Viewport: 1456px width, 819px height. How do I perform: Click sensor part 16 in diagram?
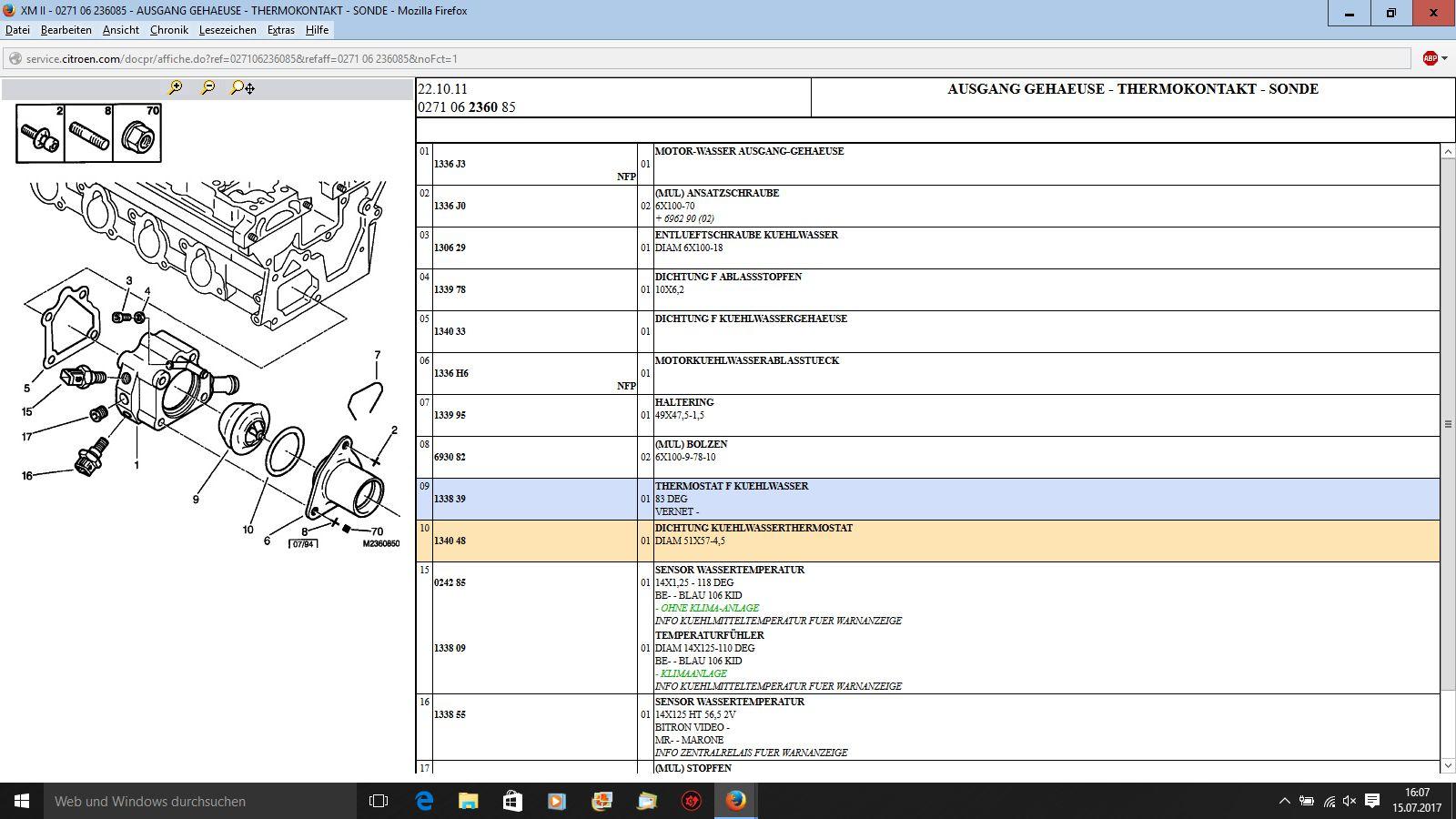pos(92,458)
